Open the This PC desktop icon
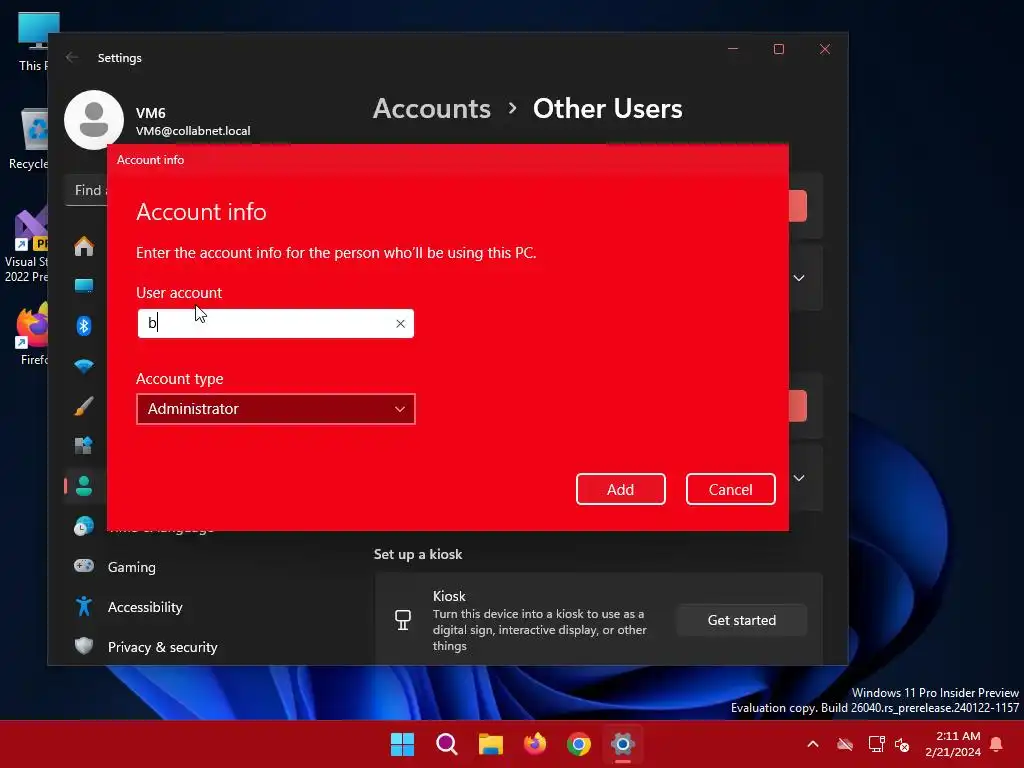The height and width of the screenshot is (768, 1024). 33,42
